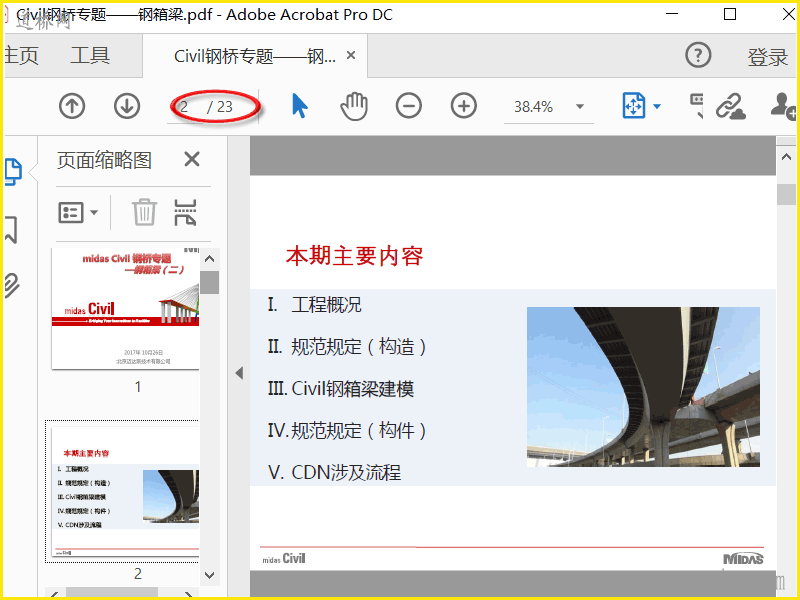Click the text Ⅱ. 规范规定（构造）
Viewport: 800px width, 600px height.
(346, 347)
